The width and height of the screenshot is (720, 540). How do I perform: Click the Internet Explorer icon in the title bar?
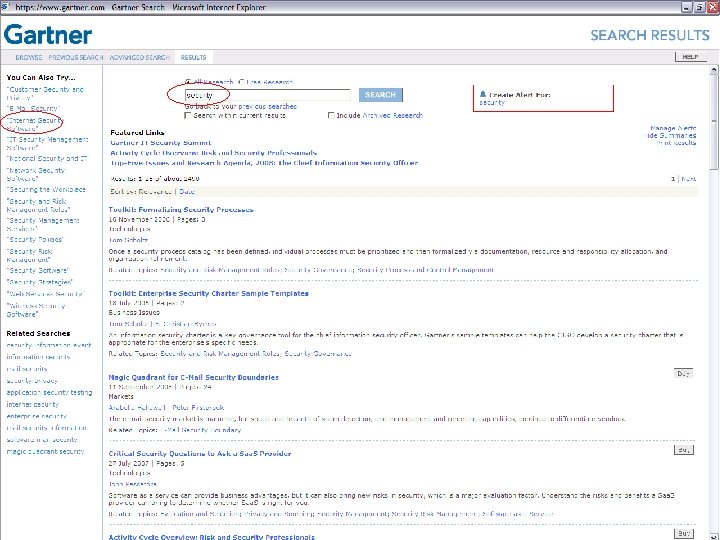[5, 7]
